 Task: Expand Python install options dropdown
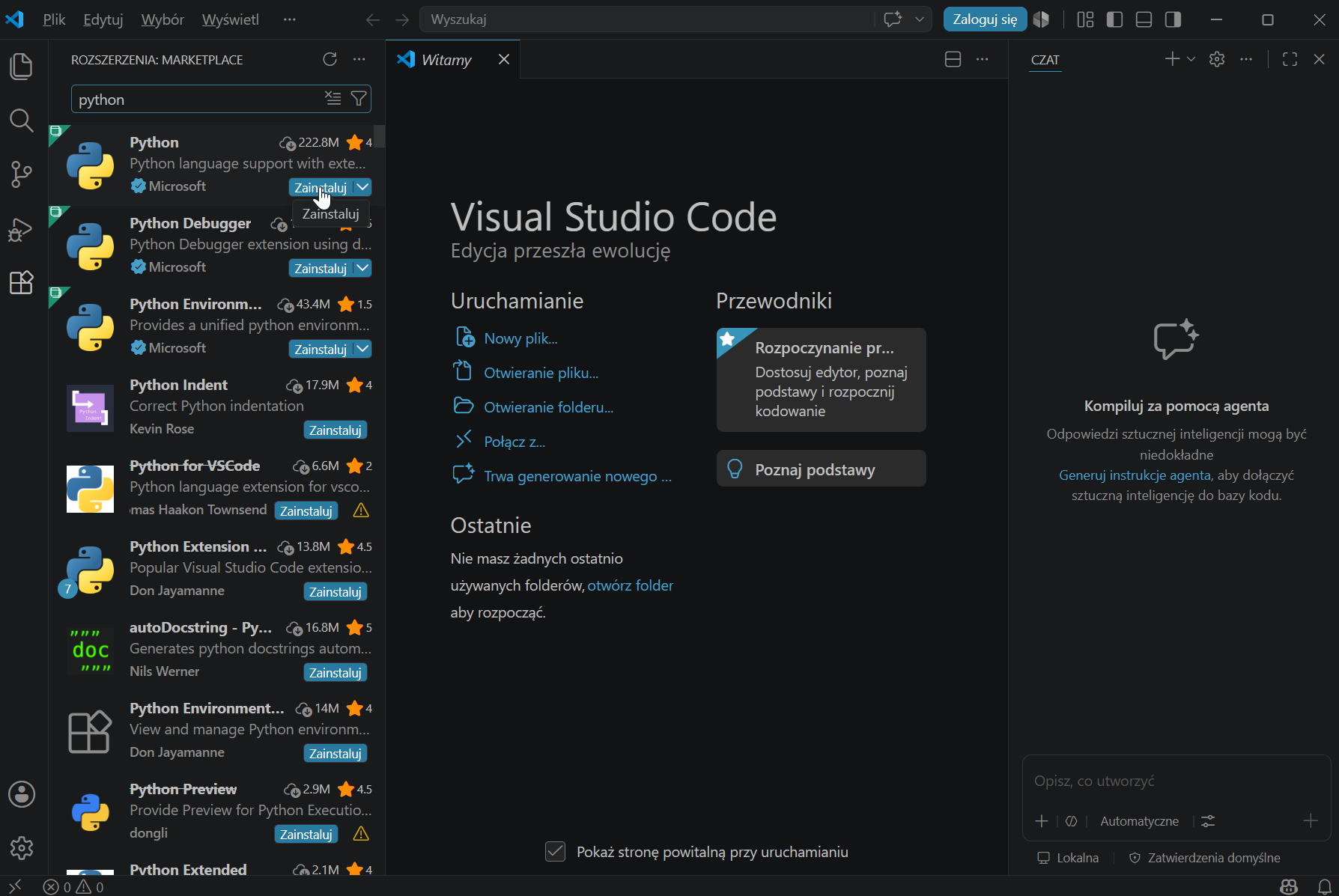pyautogui.click(x=362, y=187)
